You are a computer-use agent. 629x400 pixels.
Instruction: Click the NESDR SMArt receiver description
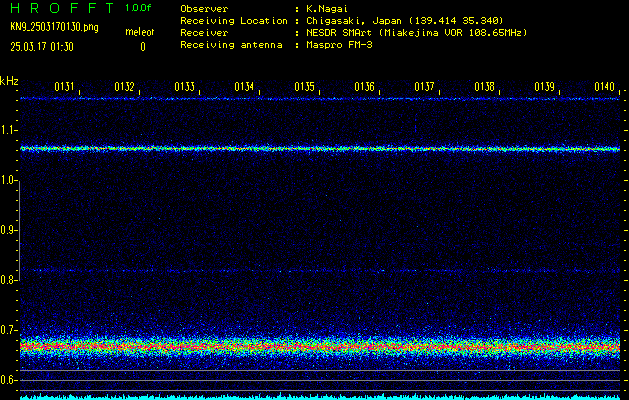[x=416, y=33]
